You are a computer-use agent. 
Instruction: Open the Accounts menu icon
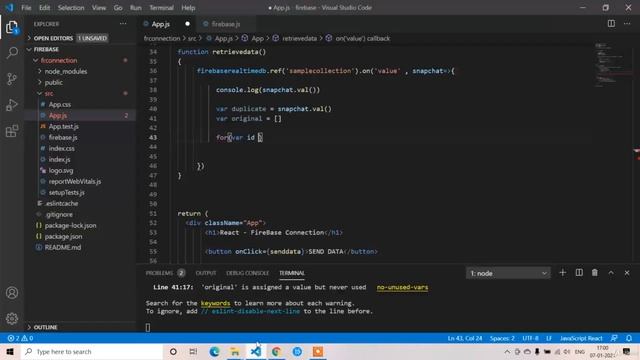pyautogui.click(x=12, y=293)
